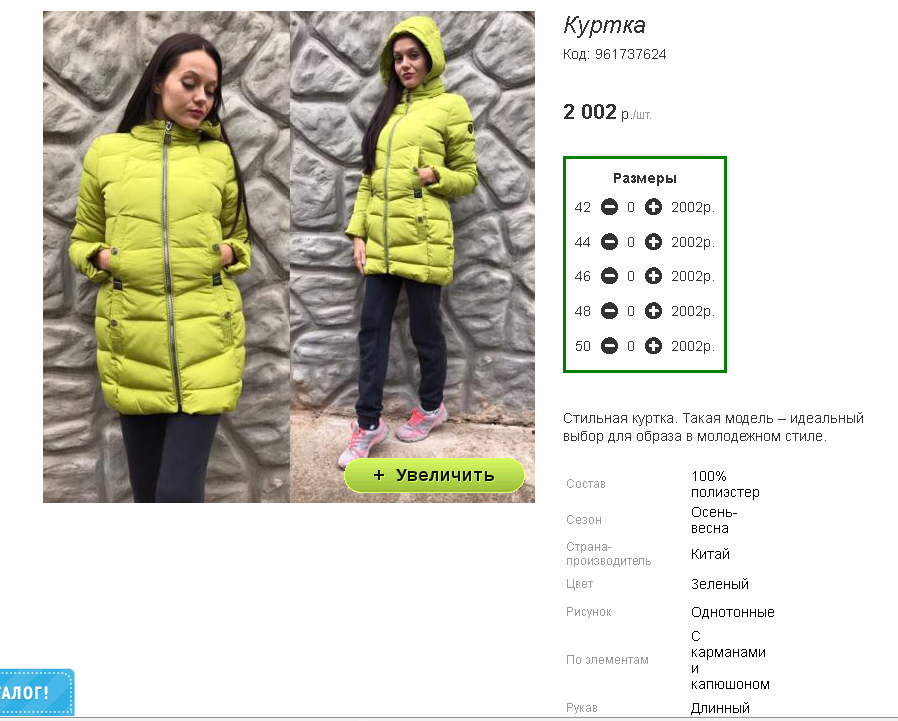Click the Зеленый color value
Screen dimensions: 898x721
720,584
